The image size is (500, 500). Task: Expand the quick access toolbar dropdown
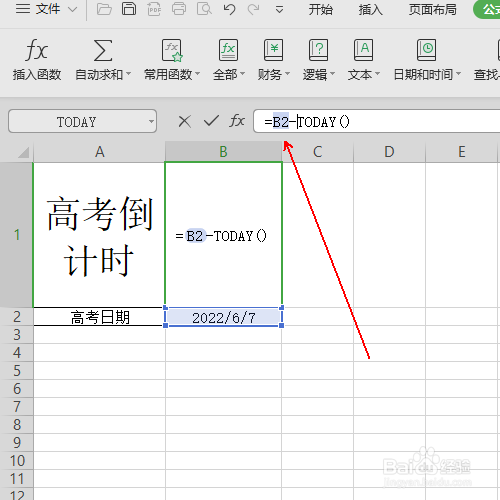279,9
